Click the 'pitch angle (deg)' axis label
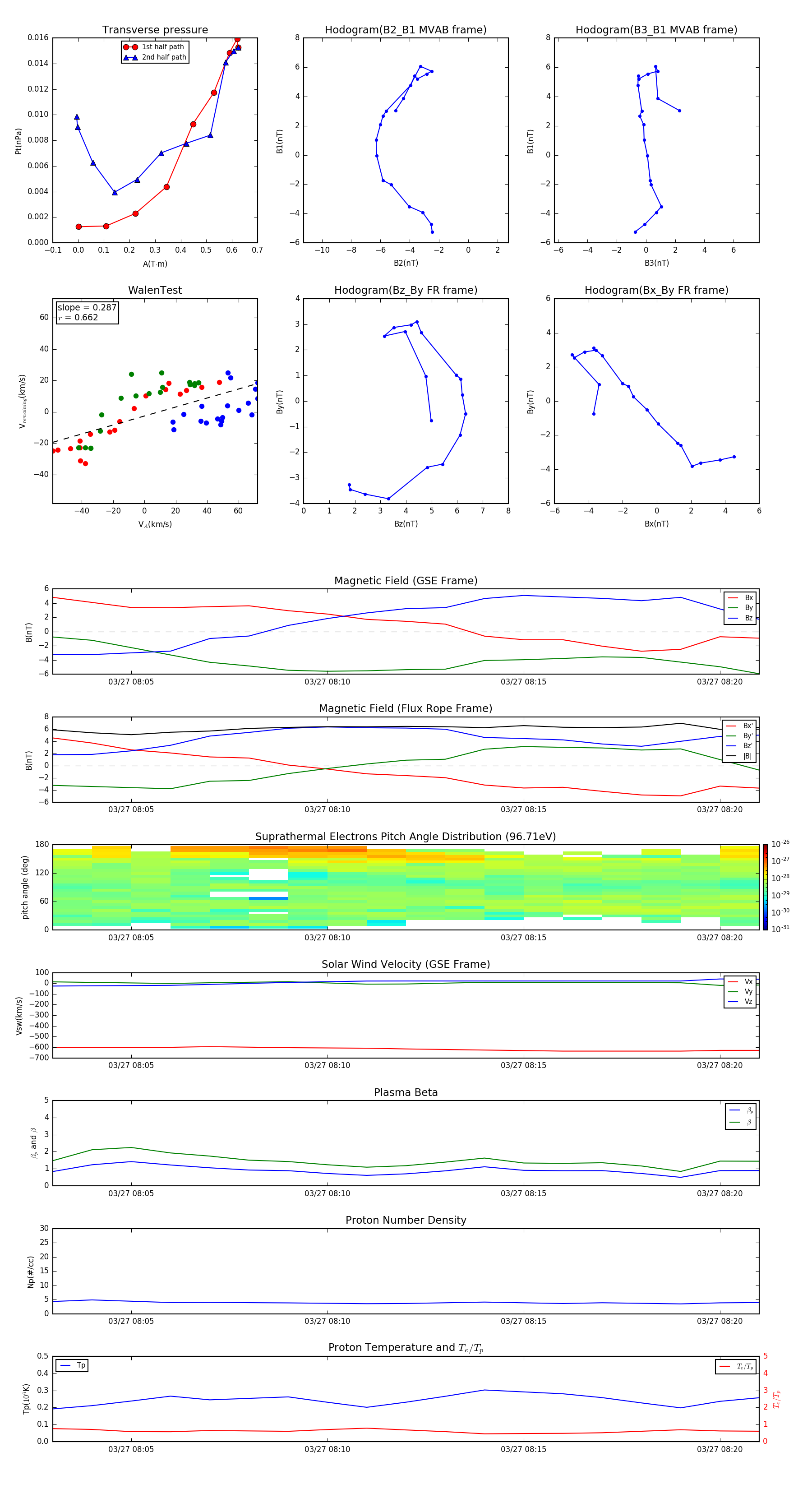 pyautogui.click(x=25, y=887)
